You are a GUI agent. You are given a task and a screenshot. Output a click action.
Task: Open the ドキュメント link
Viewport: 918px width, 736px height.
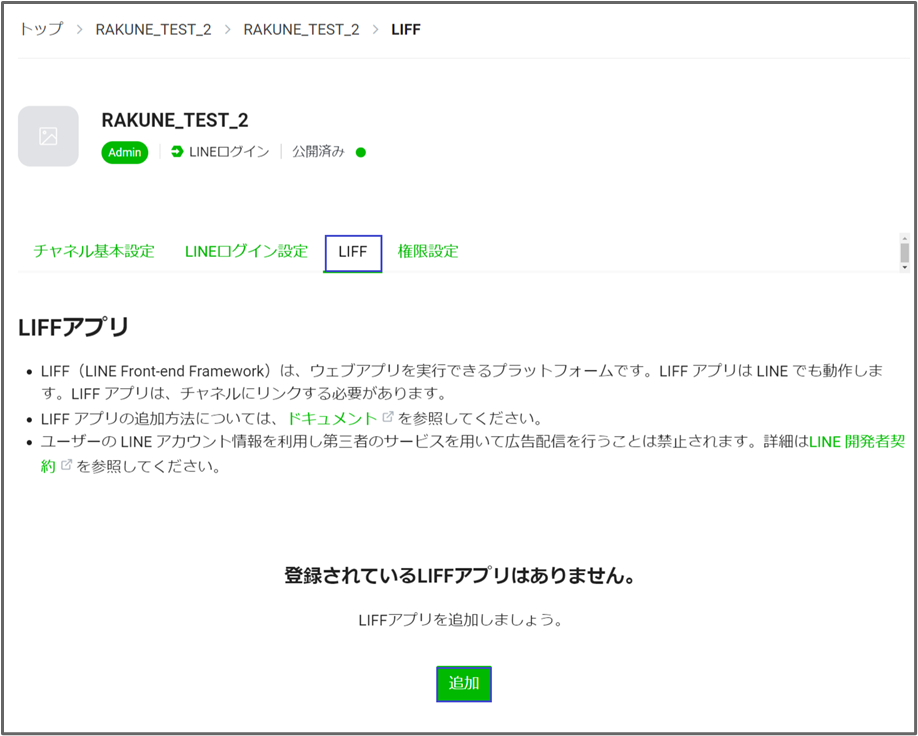tap(332, 419)
